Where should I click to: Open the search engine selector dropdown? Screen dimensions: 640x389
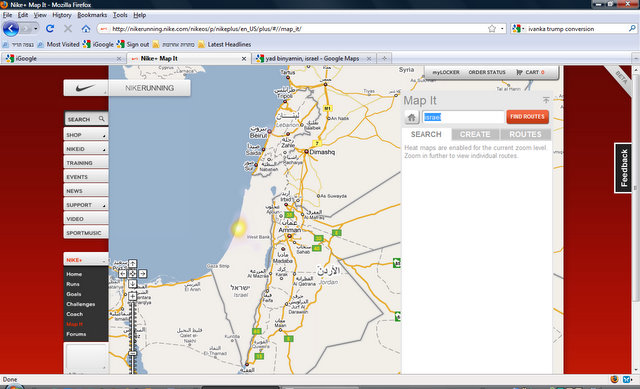point(518,29)
